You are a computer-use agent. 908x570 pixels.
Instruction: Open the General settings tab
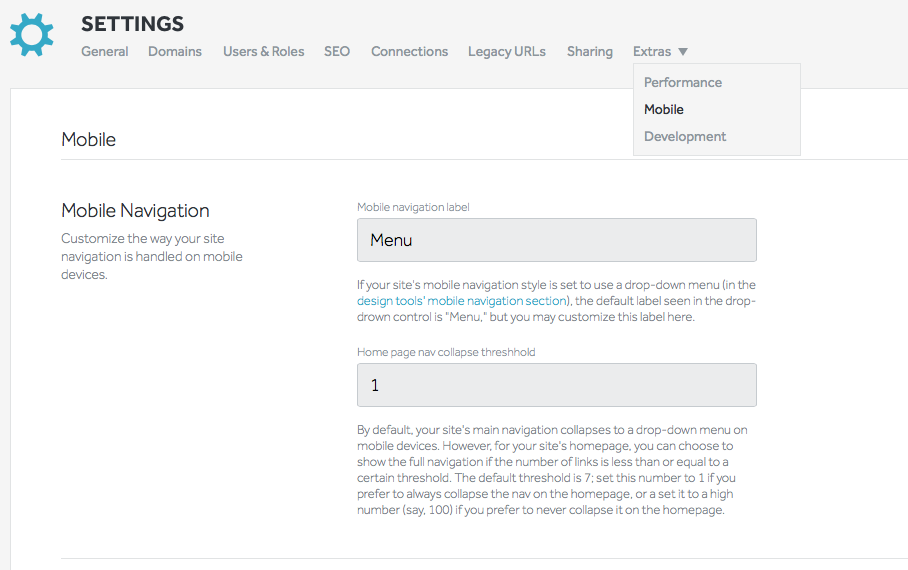point(105,51)
